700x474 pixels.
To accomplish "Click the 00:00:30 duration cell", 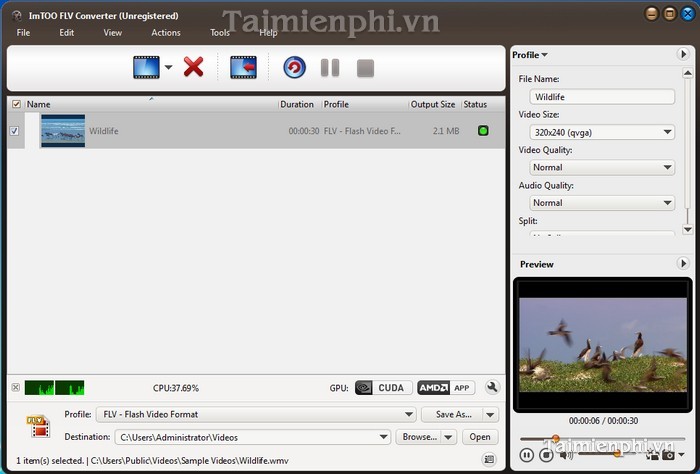I will 304,131.
